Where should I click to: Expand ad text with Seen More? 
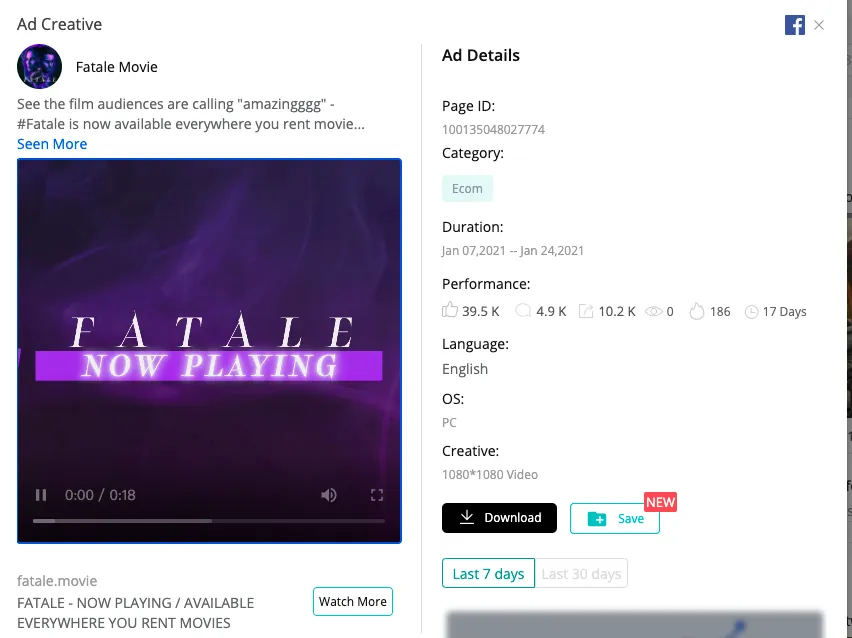pos(52,144)
